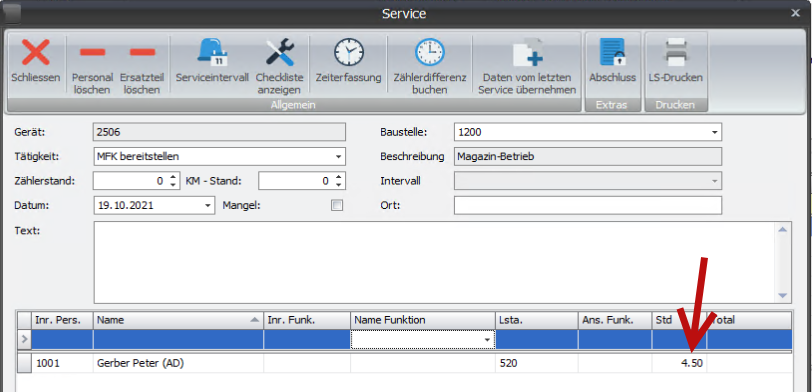Click the Schliessen red X icon
812x392 pixels.
[x=35, y=52]
